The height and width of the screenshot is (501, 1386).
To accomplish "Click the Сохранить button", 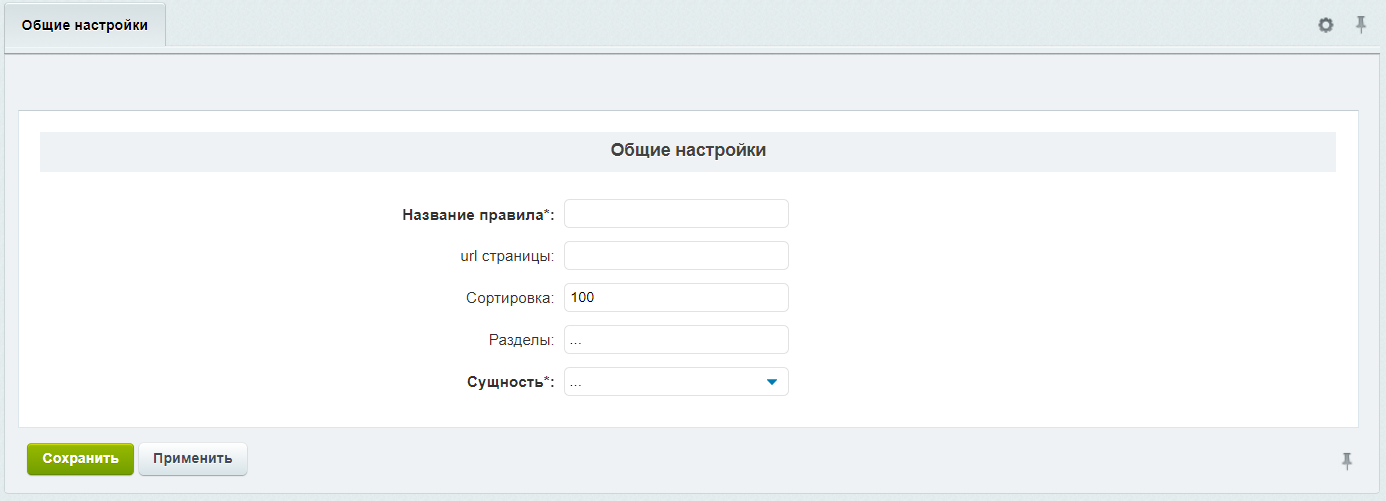I will coord(80,459).
